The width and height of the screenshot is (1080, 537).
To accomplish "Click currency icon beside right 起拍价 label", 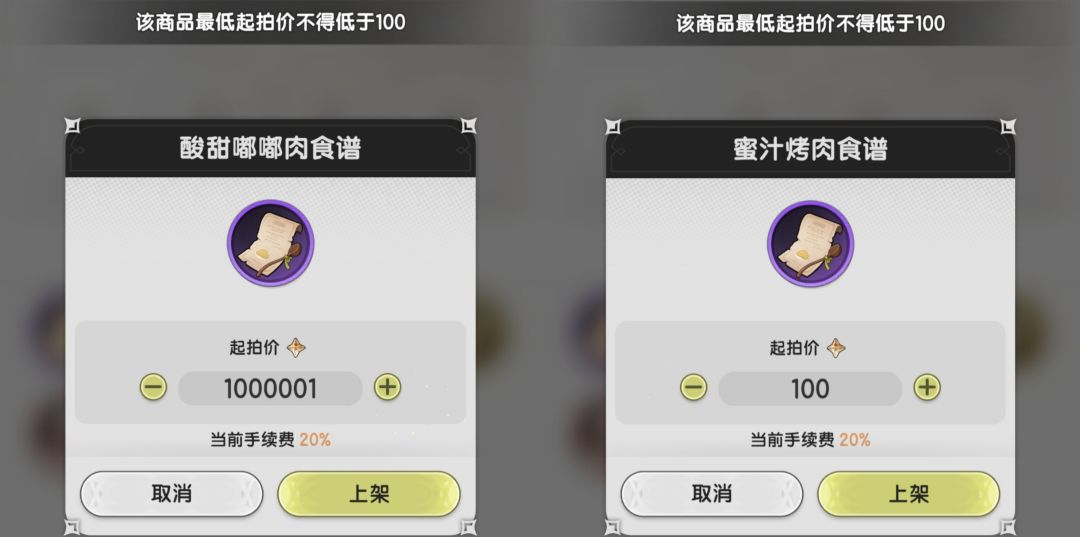I will click(836, 348).
